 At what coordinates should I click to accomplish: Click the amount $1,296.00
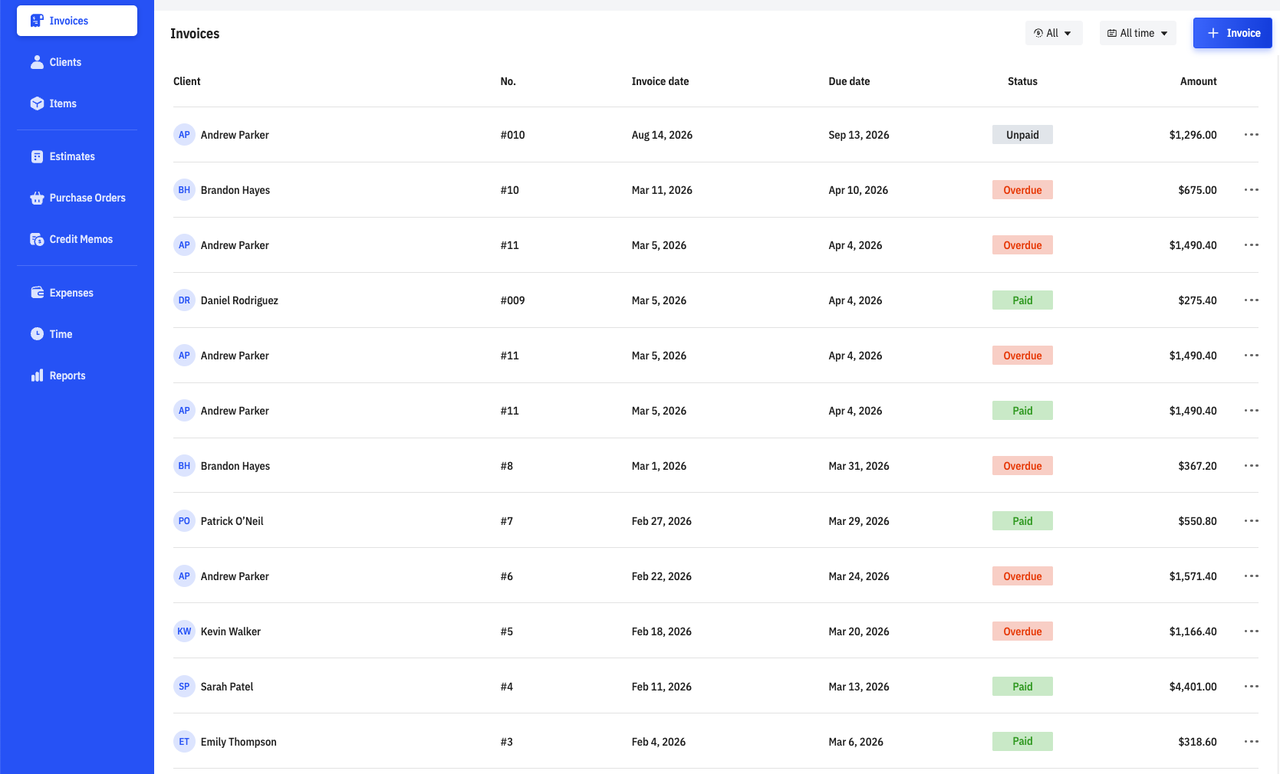point(1193,135)
